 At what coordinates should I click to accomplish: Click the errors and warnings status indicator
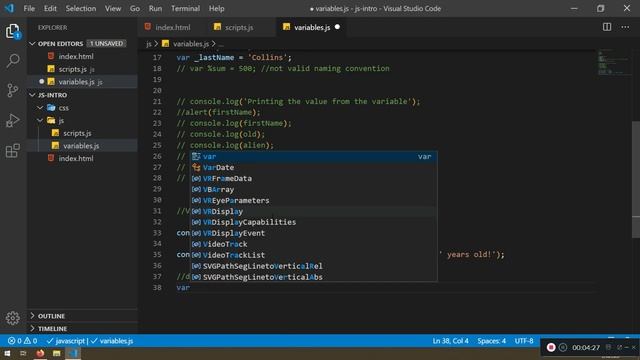coord(22,341)
